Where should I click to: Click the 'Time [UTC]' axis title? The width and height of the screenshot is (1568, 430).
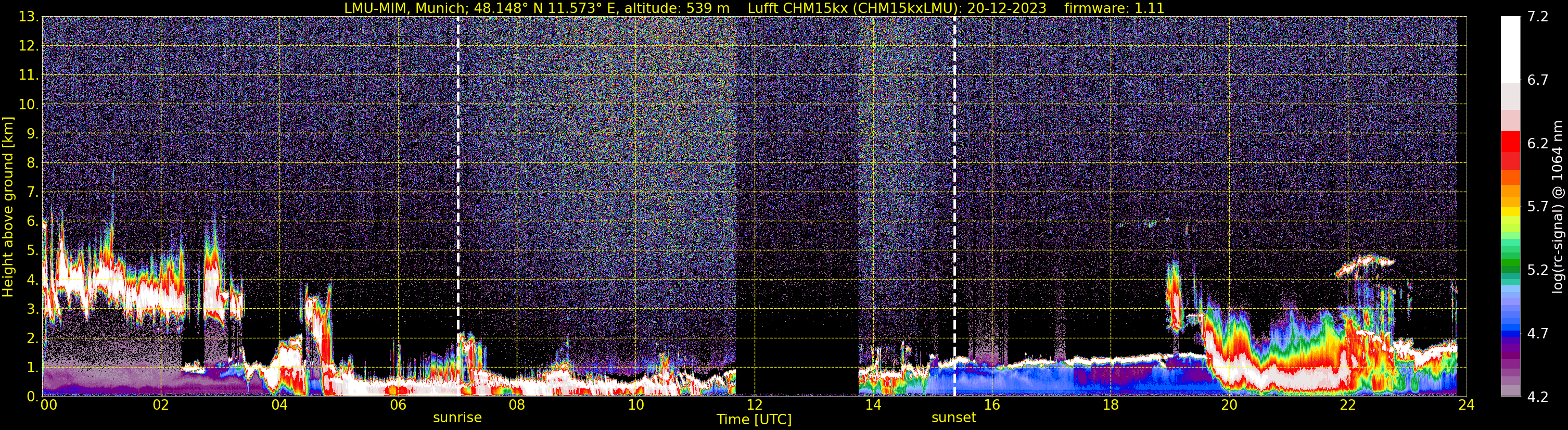tap(754, 420)
